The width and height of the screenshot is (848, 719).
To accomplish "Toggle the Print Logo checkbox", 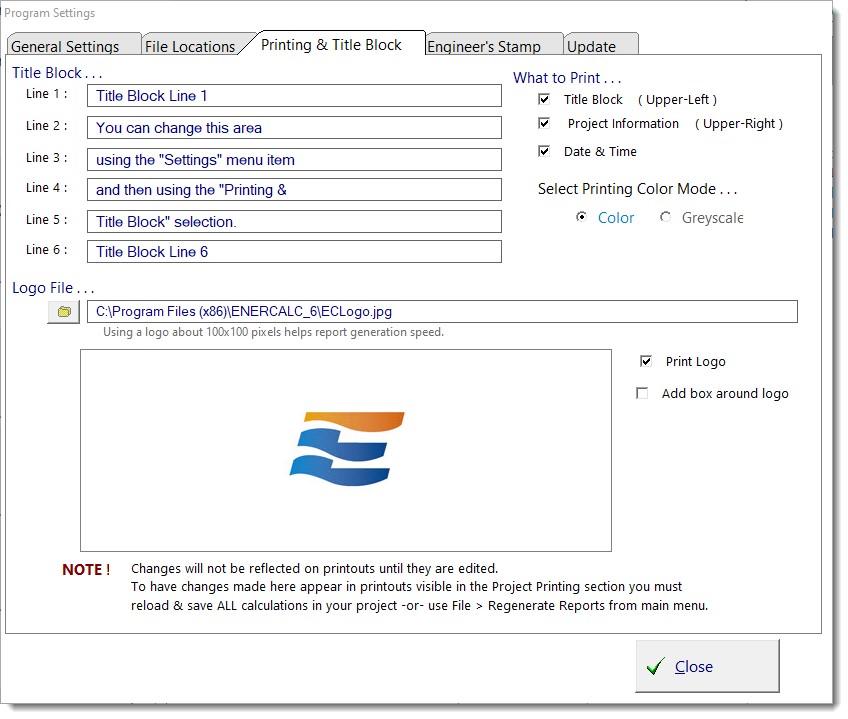I will [x=646, y=362].
